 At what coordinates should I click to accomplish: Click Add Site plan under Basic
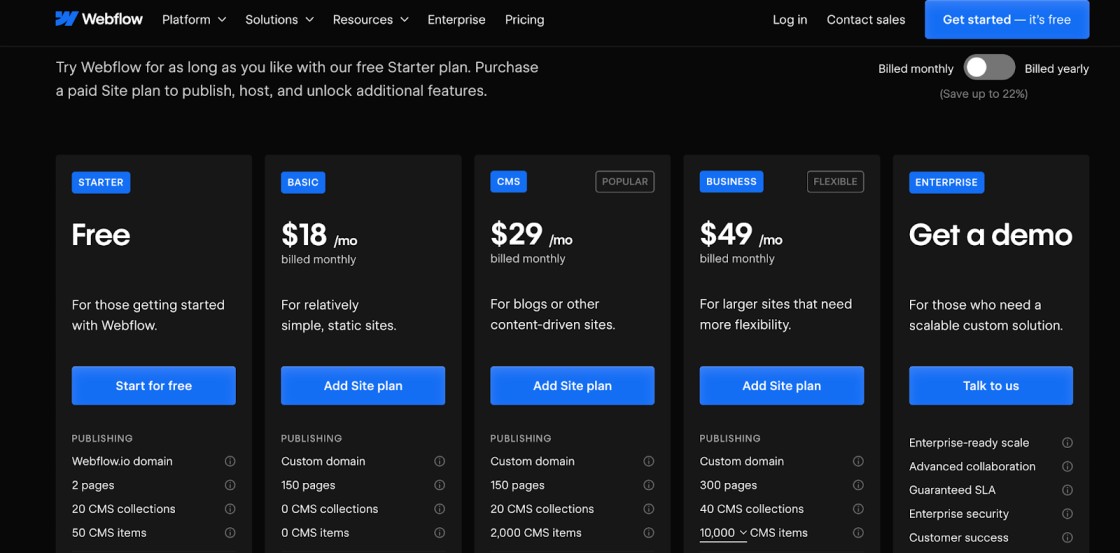pyautogui.click(x=363, y=386)
